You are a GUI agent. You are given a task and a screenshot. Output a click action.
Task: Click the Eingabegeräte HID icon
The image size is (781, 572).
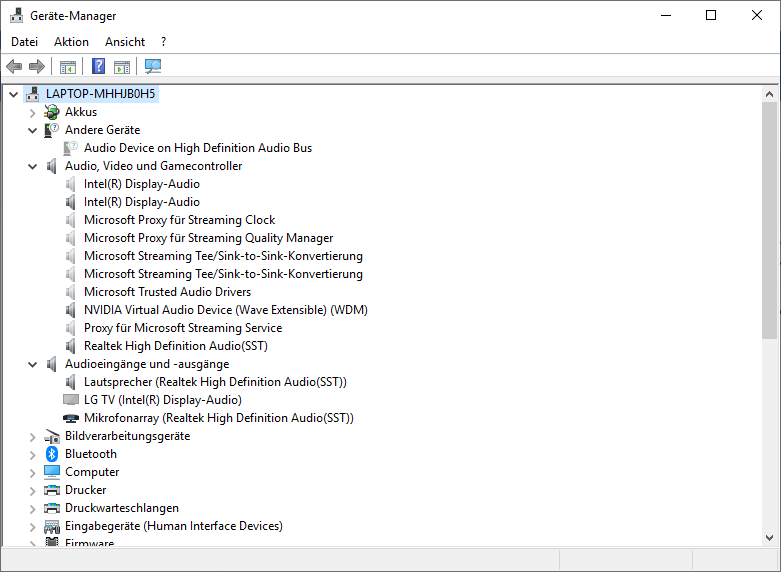coord(52,526)
